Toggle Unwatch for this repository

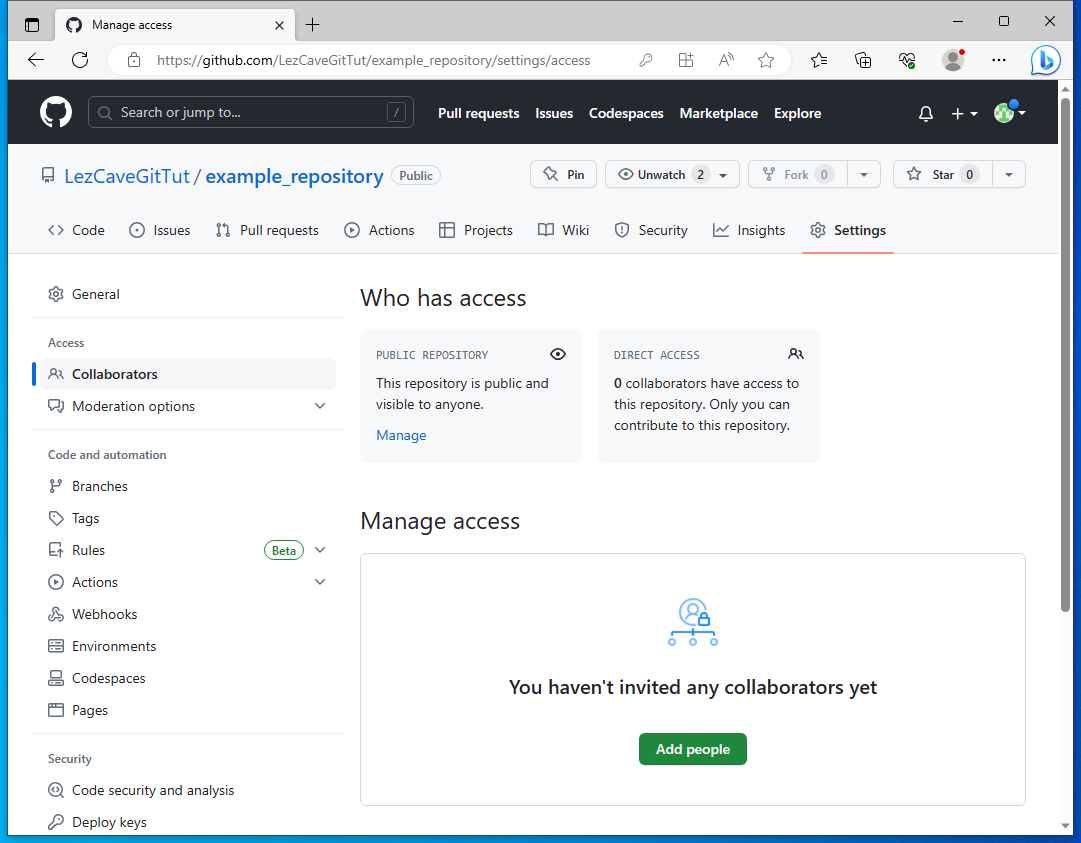pos(661,174)
